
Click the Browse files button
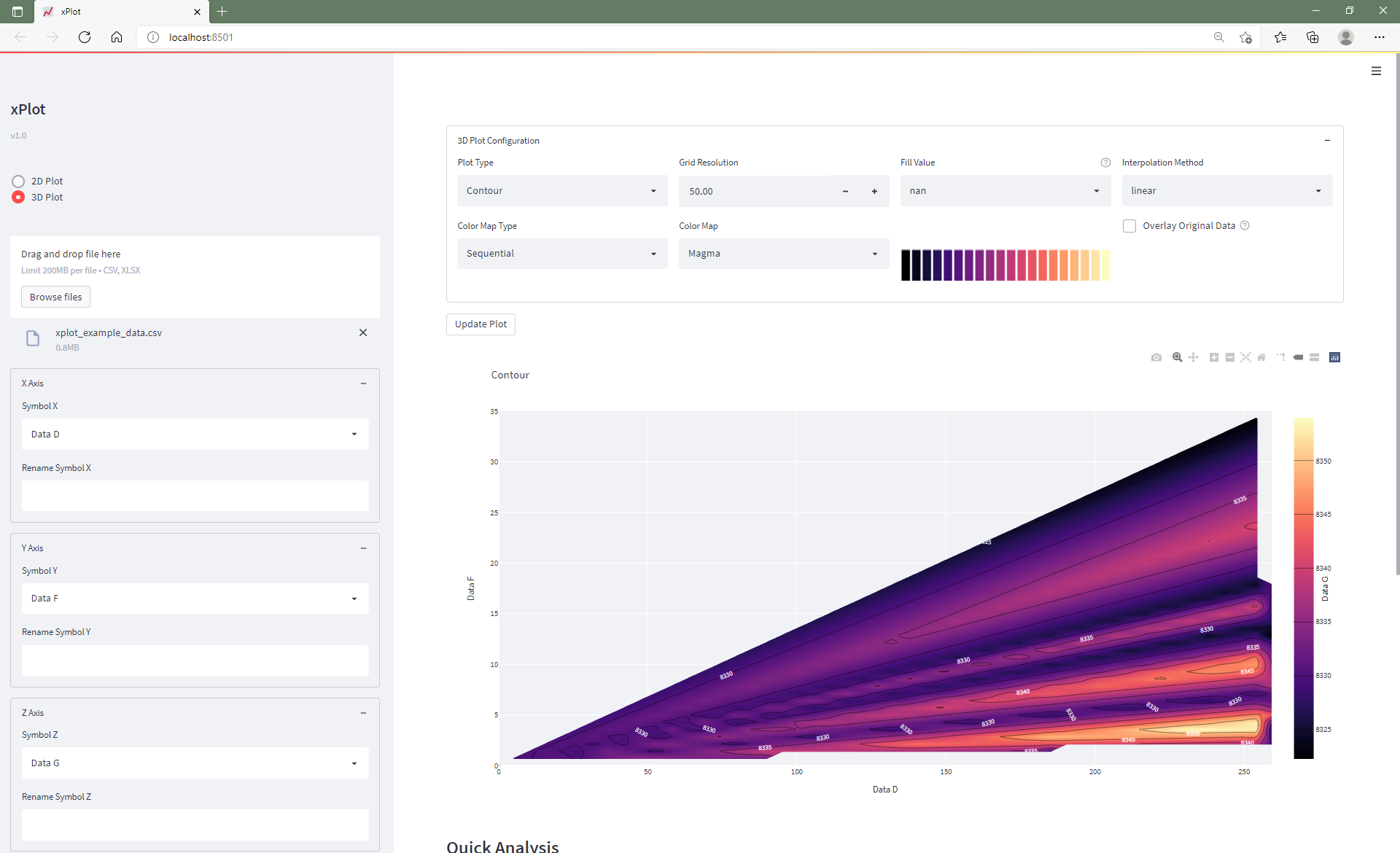[55, 297]
